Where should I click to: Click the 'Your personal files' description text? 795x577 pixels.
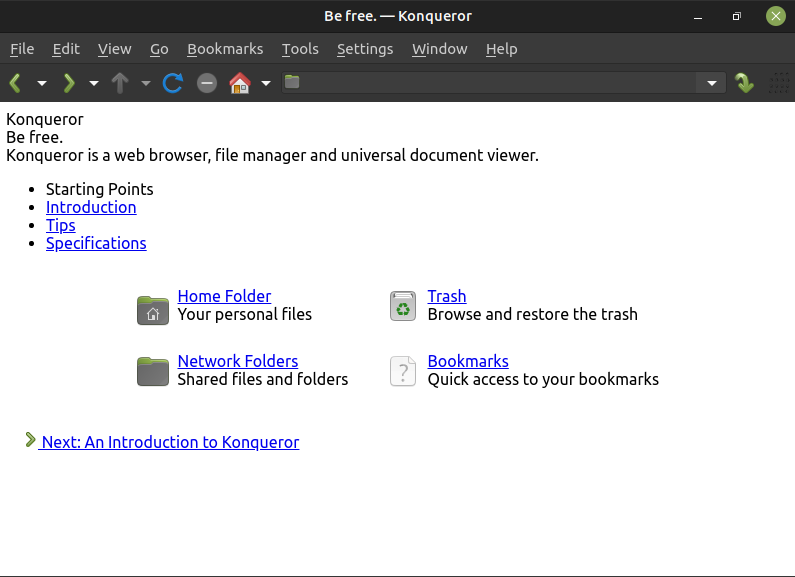pos(244,314)
